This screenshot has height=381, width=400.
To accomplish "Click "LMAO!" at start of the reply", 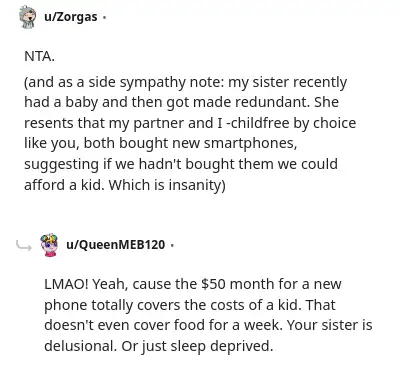I will pos(66,284).
